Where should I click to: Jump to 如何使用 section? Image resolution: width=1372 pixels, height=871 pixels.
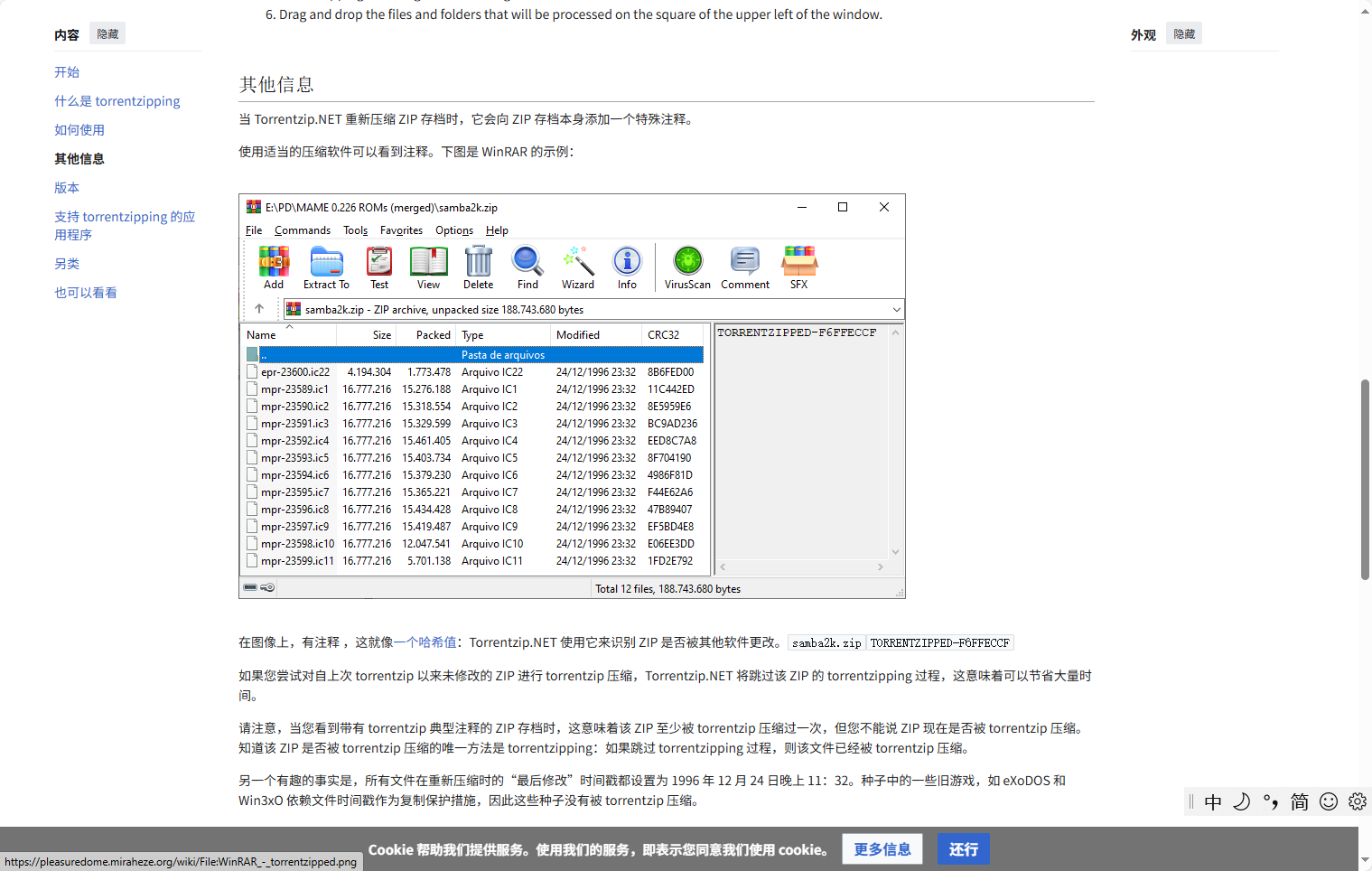(79, 130)
